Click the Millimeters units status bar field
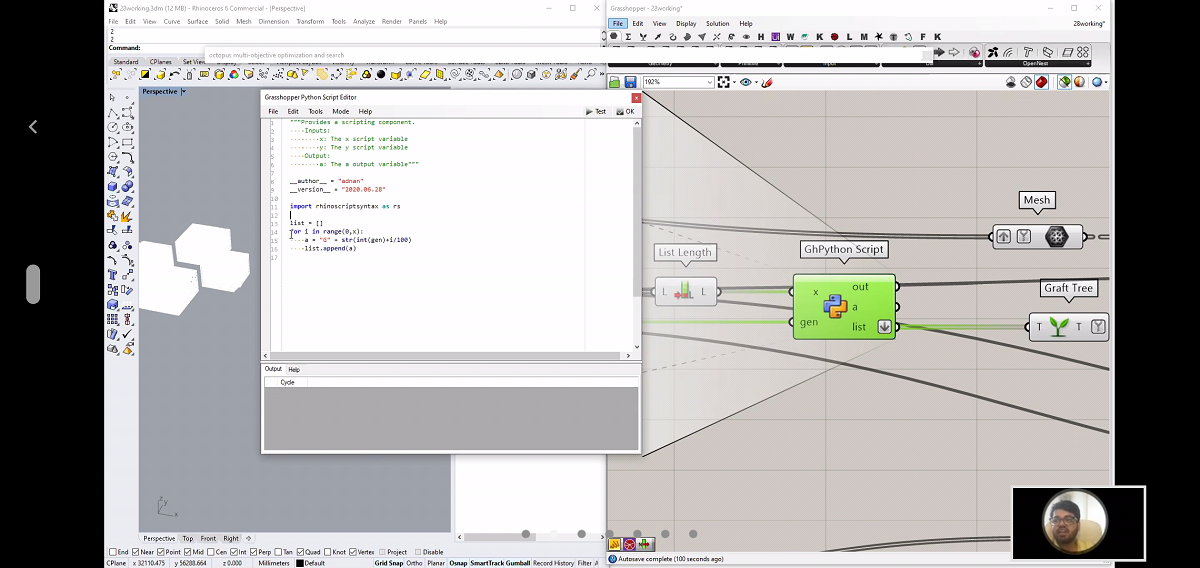Screen dimensions: 1200x568 [x=274, y=563]
